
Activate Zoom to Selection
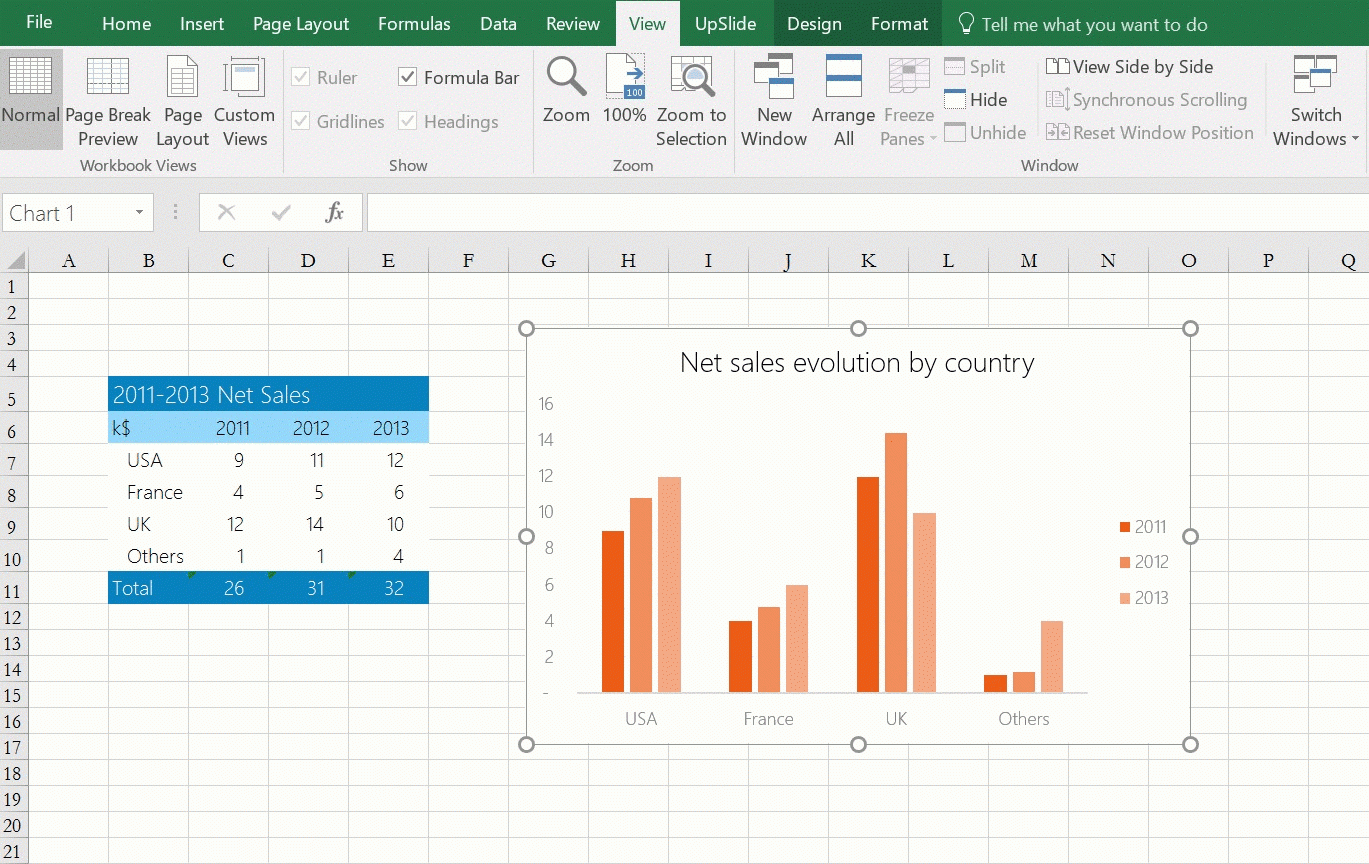(691, 100)
